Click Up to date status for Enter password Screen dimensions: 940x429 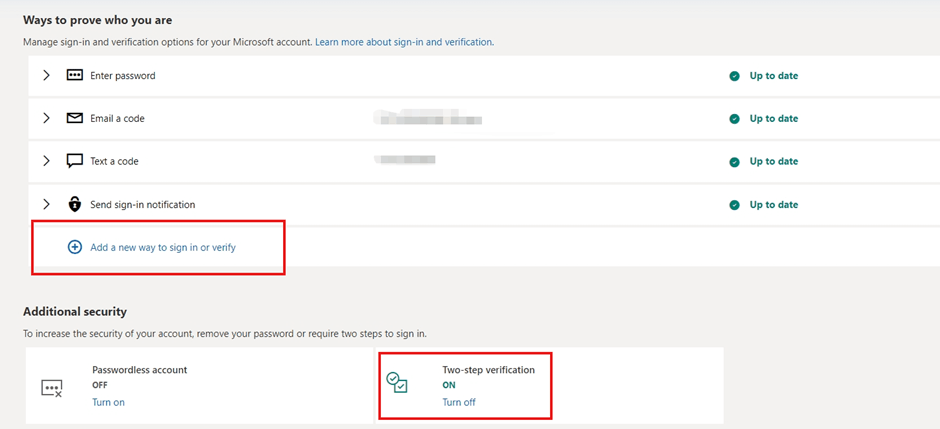[x=774, y=76]
